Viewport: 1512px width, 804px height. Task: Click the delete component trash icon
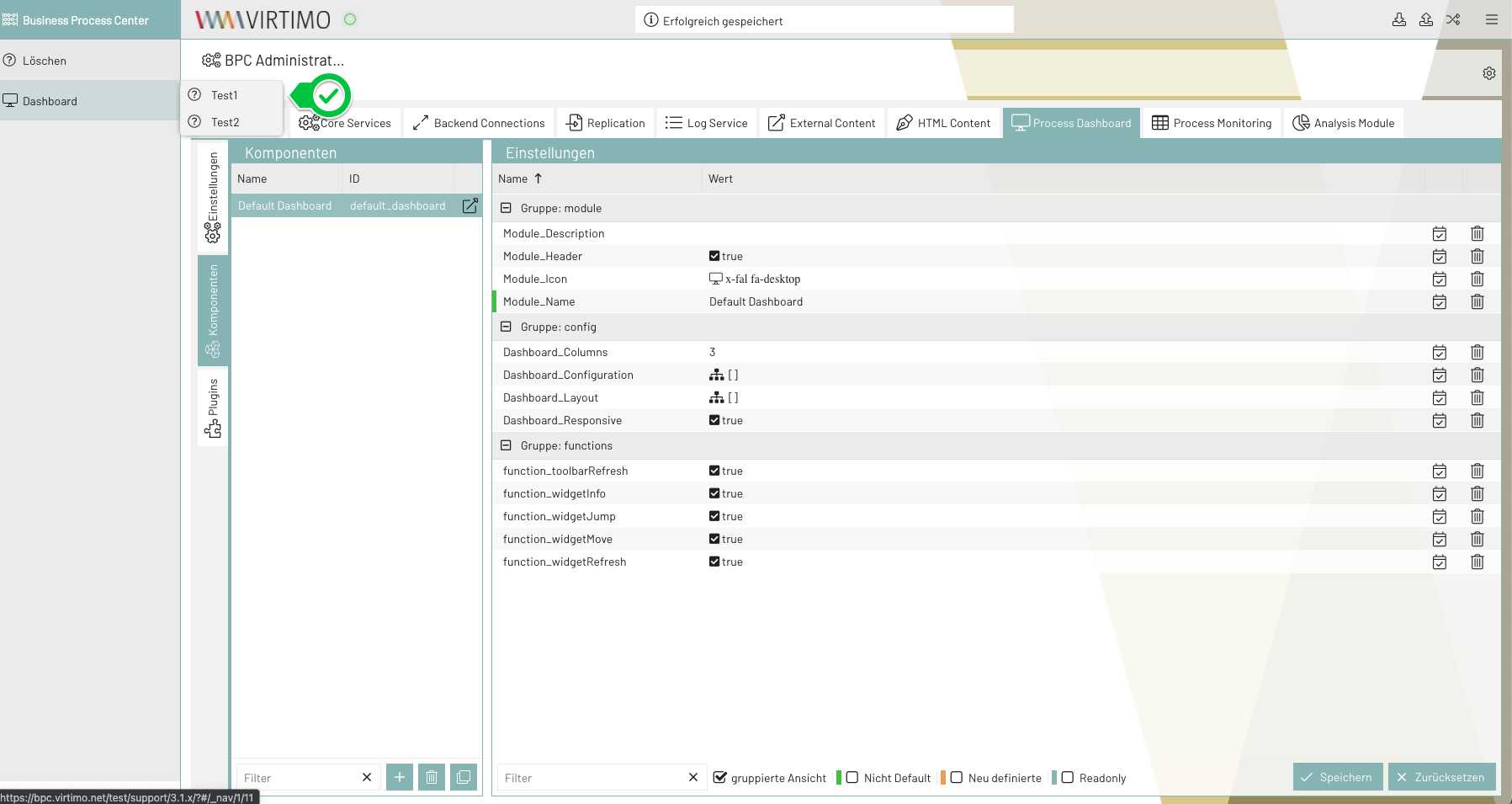click(432, 777)
